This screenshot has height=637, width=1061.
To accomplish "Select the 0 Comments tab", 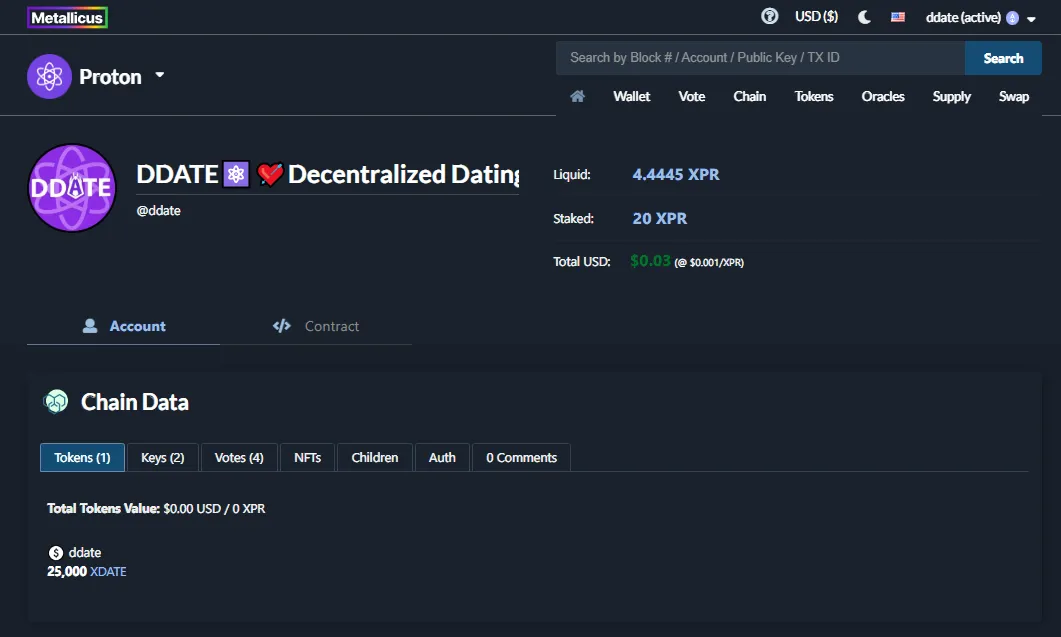I will pyautogui.click(x=521, y=458).
